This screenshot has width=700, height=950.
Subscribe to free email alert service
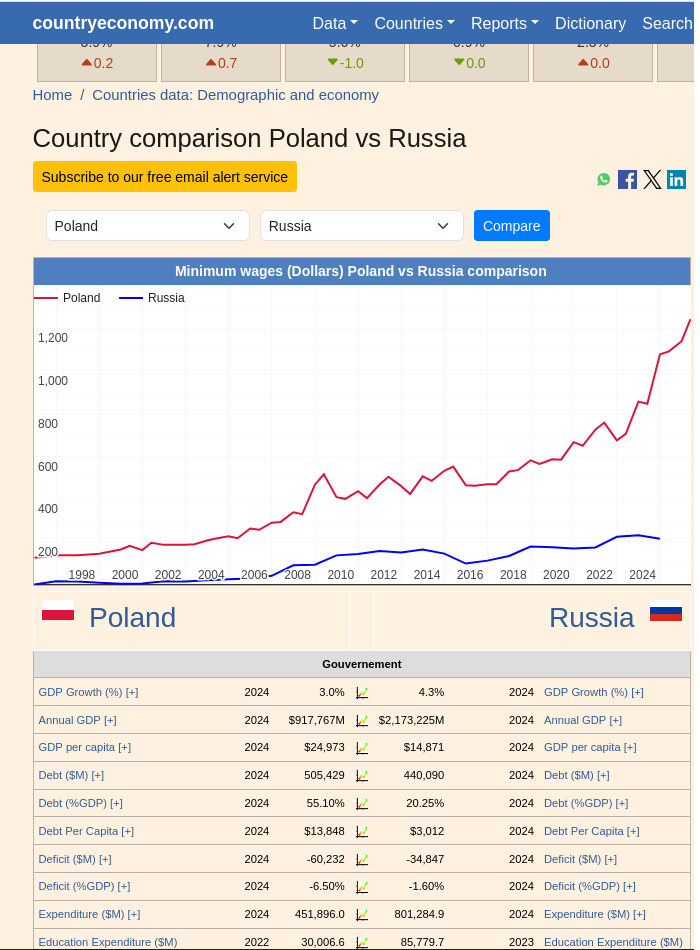coord(165,177)
